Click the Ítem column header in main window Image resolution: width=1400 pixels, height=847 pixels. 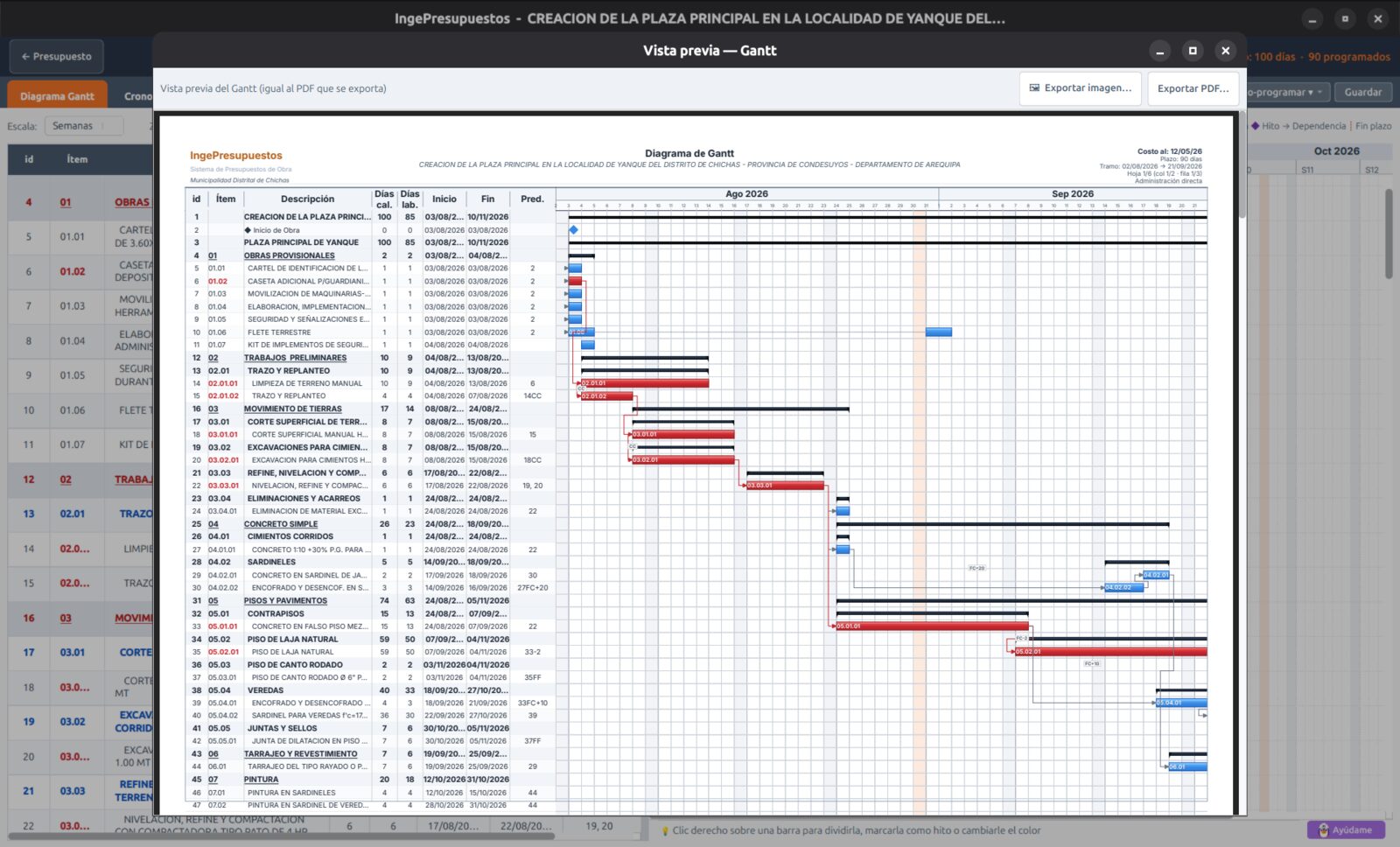(x=77, y=159)
